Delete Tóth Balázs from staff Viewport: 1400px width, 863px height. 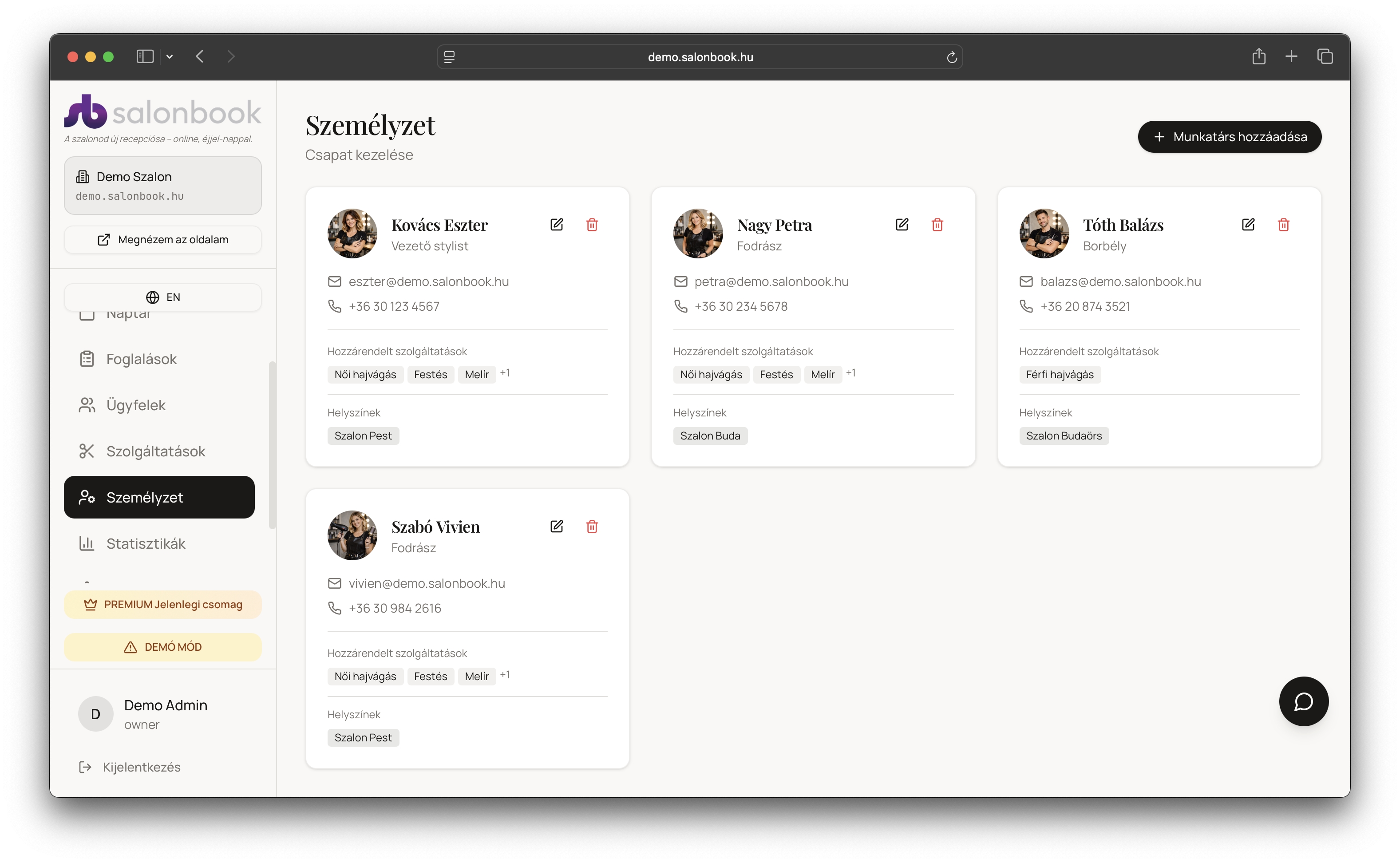point(1284,224)
